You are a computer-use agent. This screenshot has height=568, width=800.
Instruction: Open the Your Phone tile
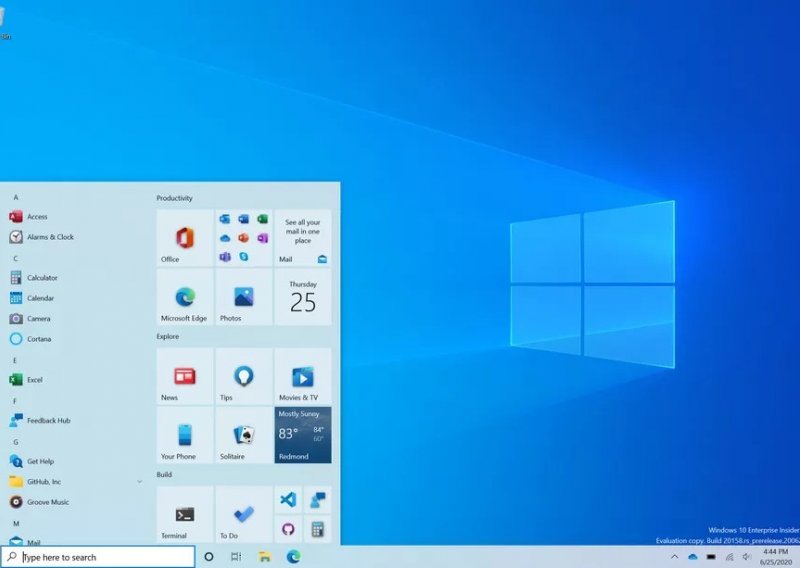[185, 435]
